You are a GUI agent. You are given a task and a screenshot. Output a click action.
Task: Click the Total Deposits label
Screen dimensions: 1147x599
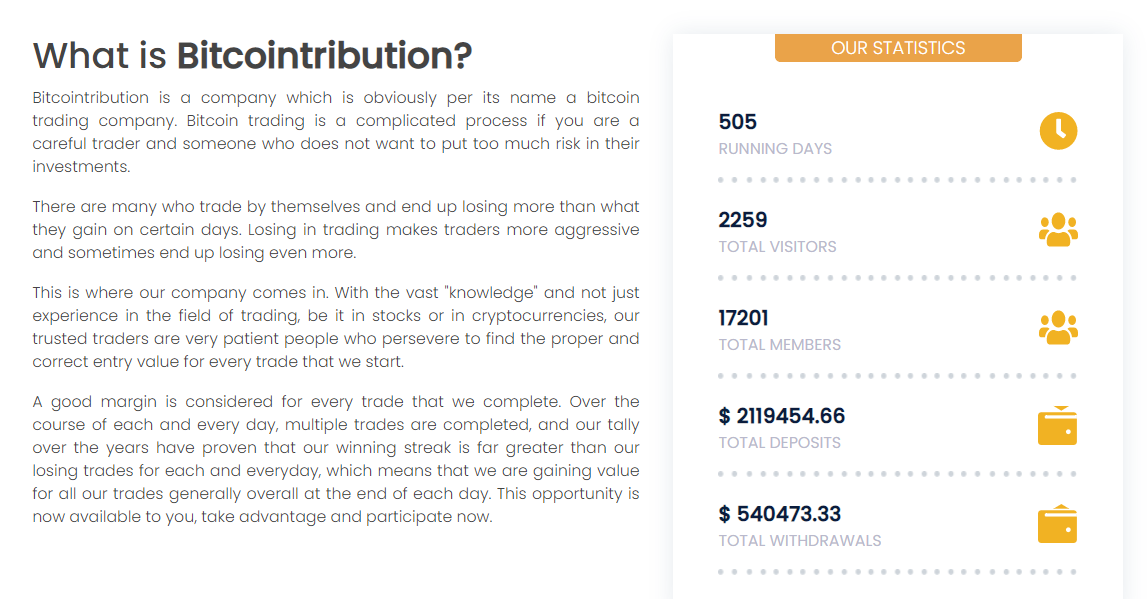pyautogui.click(x=780, y=443)
